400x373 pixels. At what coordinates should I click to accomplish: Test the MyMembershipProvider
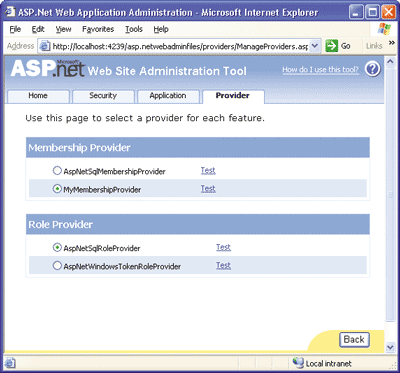(x=208, y=189)
